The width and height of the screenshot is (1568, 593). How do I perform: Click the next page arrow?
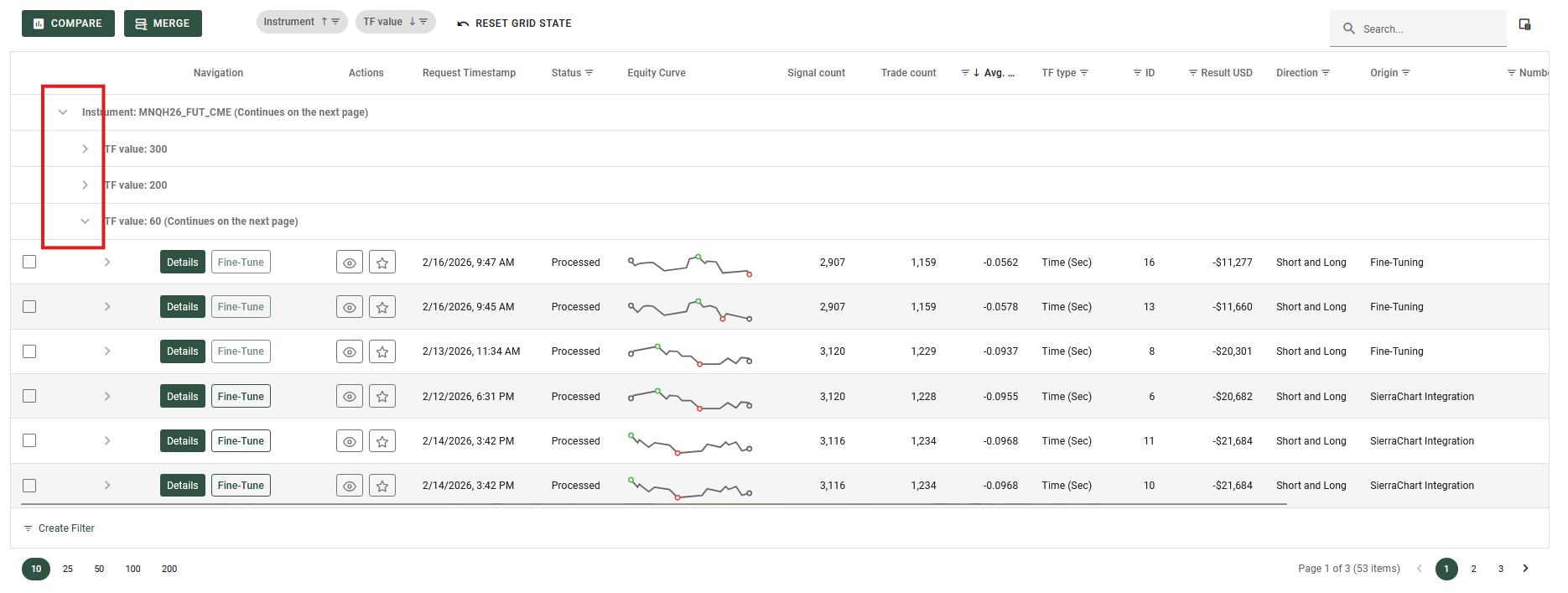tap(1525, 569)
